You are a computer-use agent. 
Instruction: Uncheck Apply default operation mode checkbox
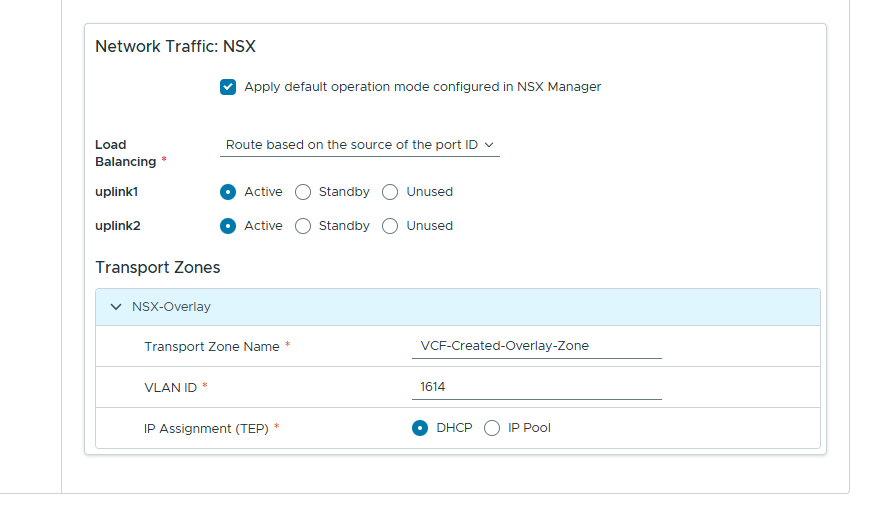[x=228, y=87]
